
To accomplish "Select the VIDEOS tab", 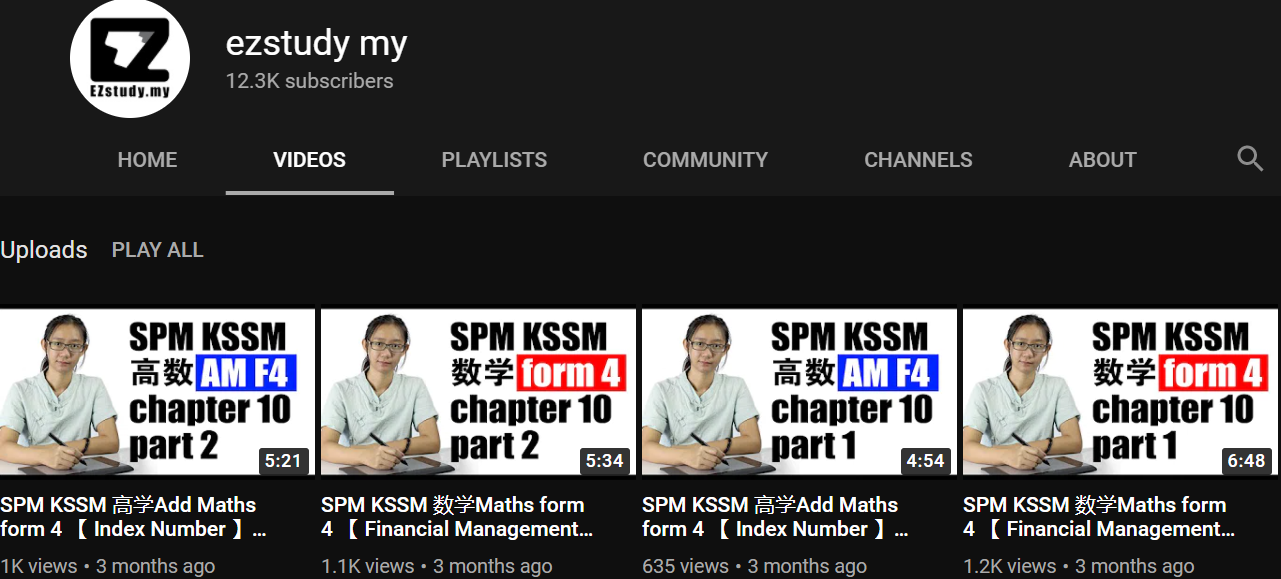I will (309, 160).
